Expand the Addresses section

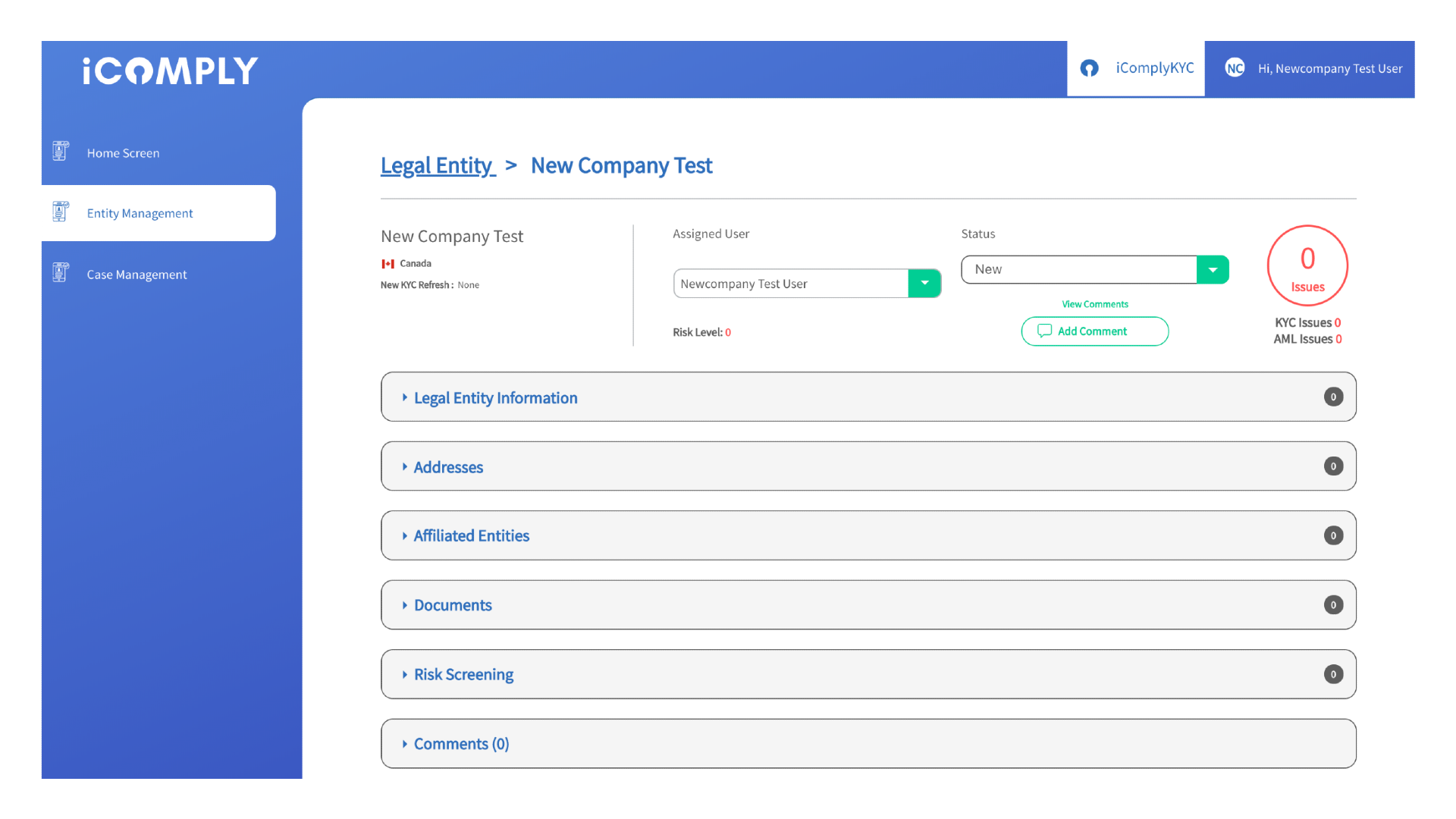(448, 467)
